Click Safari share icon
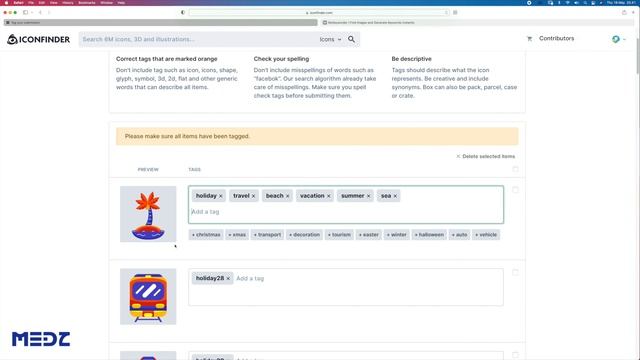The height and width of the screenshot is (360, 640). 624,12
